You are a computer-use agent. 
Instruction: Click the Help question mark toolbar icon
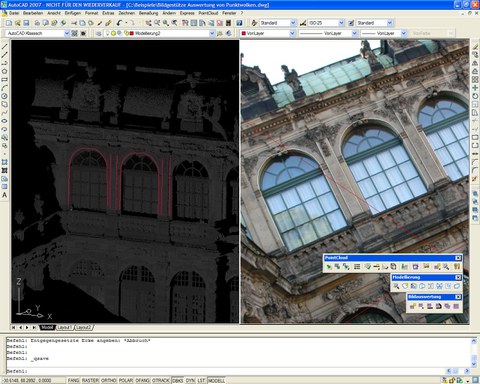tap(239, 23)
